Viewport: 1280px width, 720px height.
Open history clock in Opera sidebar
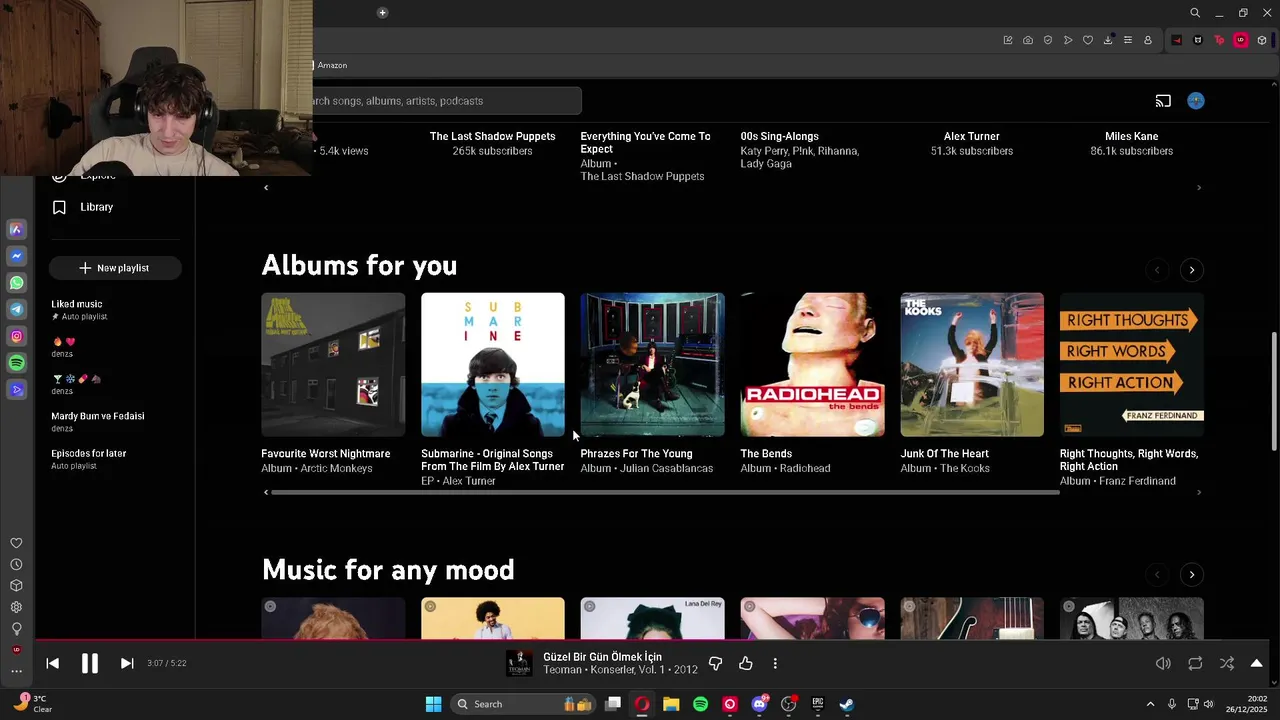tap(16, 565)
